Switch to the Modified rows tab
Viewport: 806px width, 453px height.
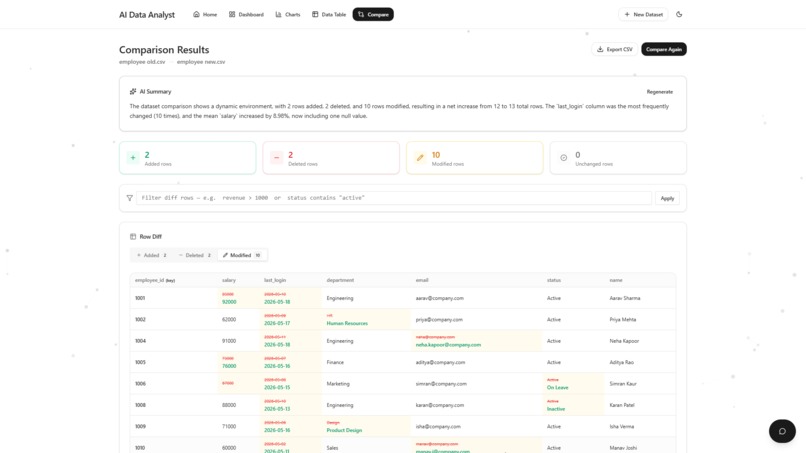242,255
